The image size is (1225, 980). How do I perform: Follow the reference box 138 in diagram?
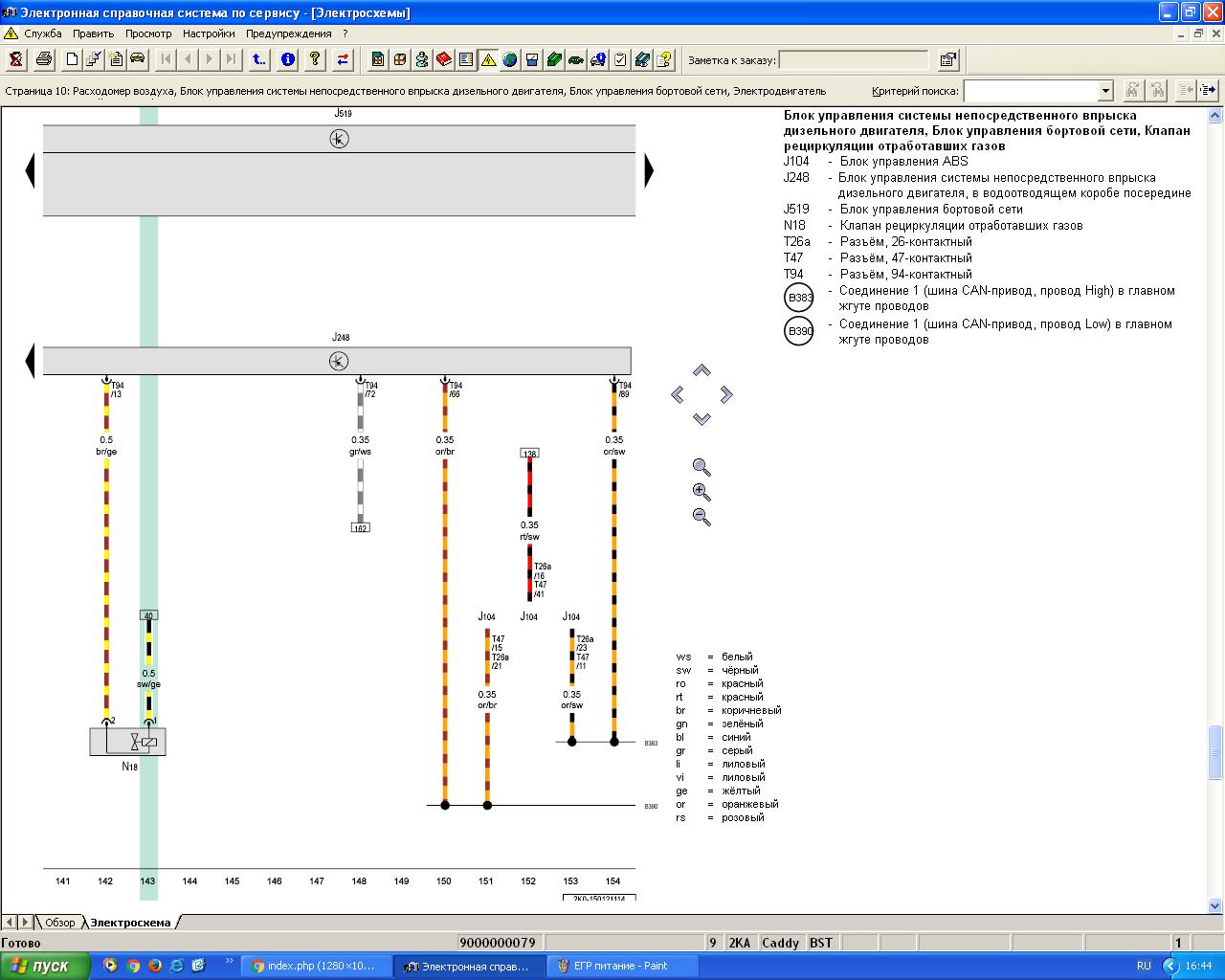[529, 453]
